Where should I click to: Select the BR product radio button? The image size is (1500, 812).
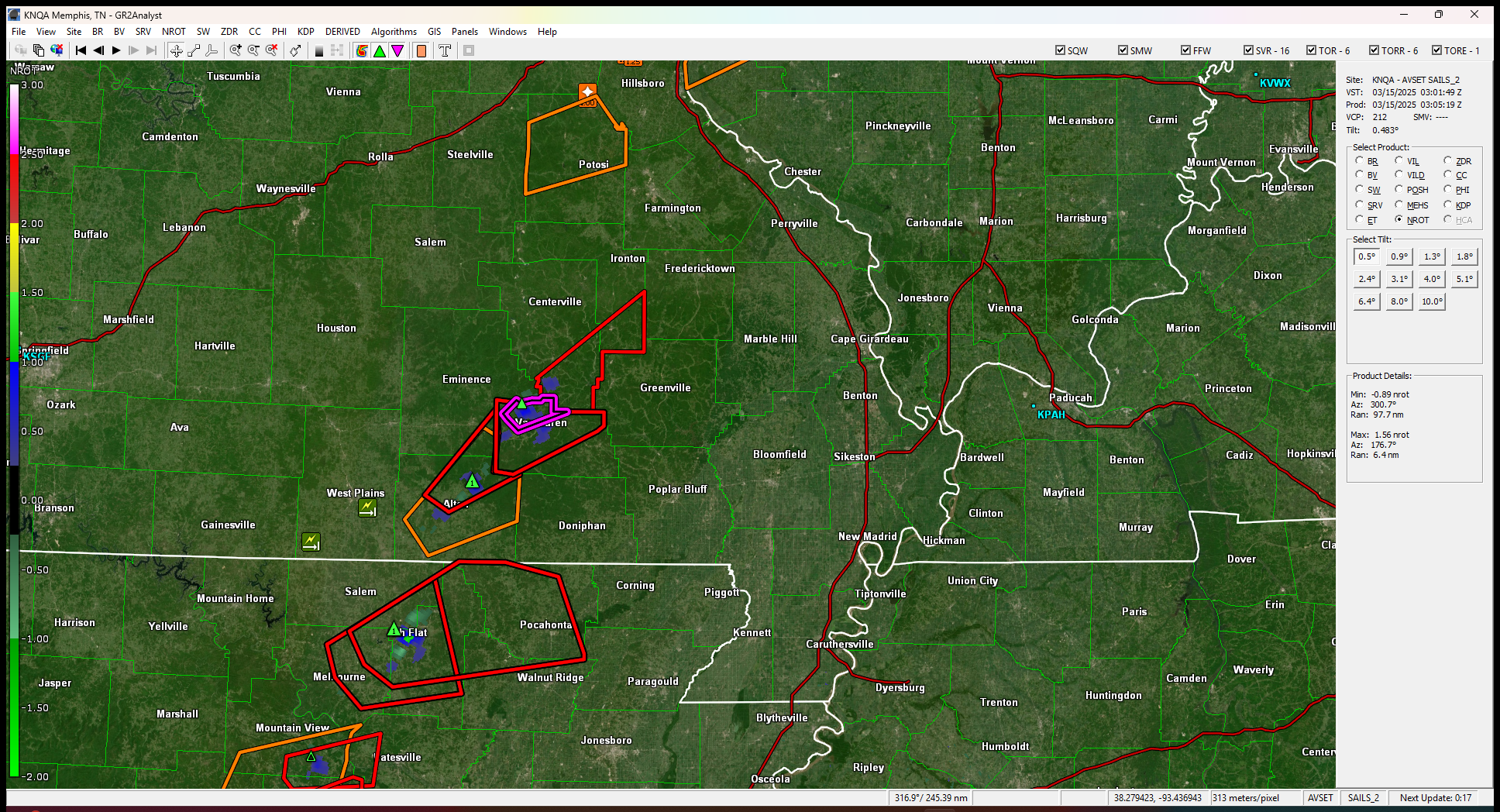click(1359, 161)
